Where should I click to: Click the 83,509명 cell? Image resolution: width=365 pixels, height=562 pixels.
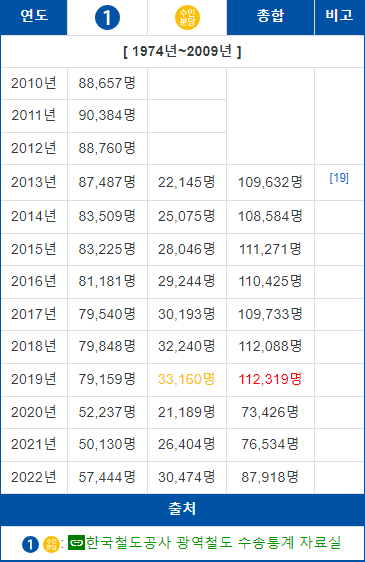pyautogui.click(x=107, y=216)
